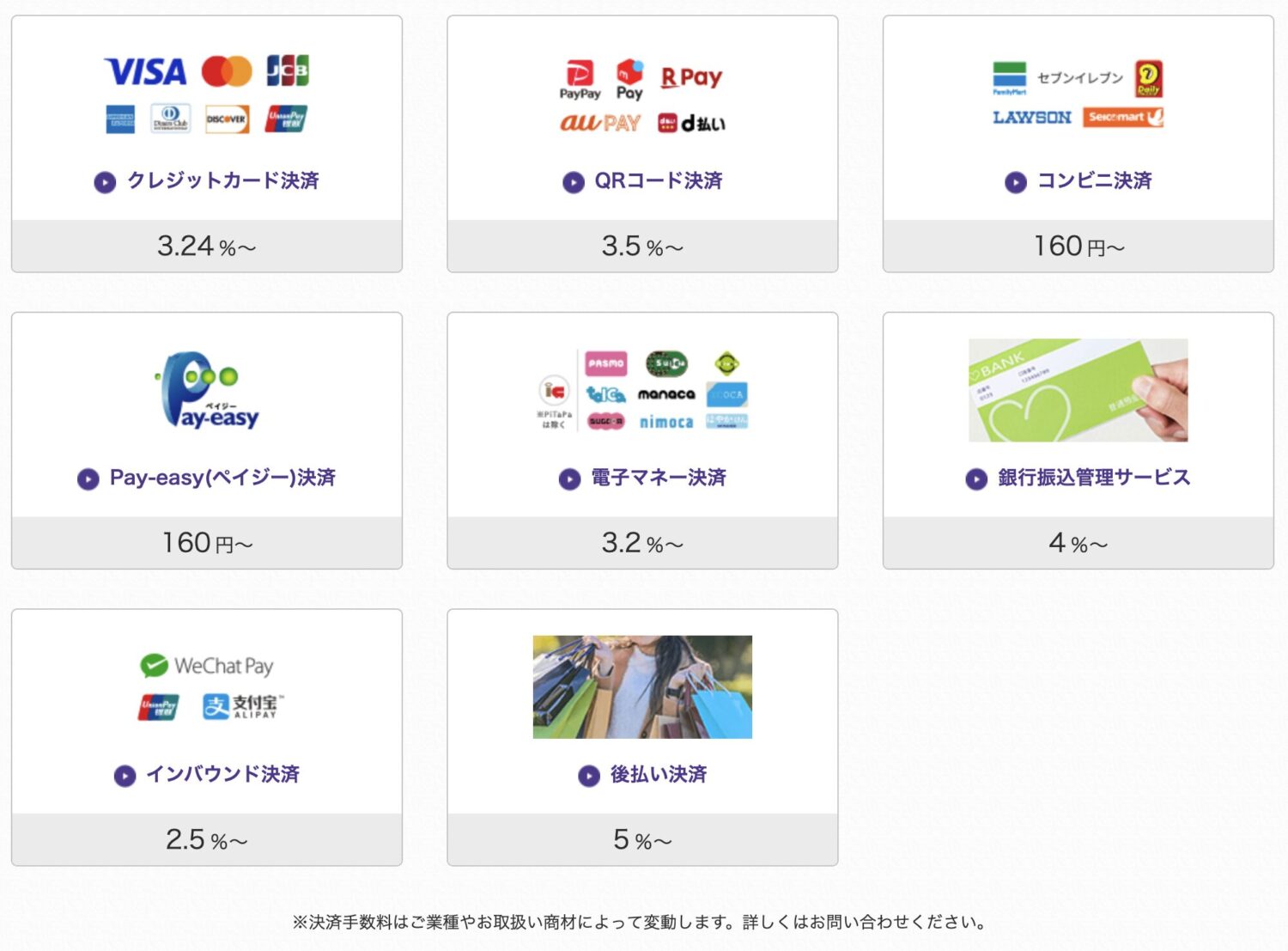Viewport: 1288px width, 951px height.
Task: Open the インバウンド決済 link
Action: [222, 775]
